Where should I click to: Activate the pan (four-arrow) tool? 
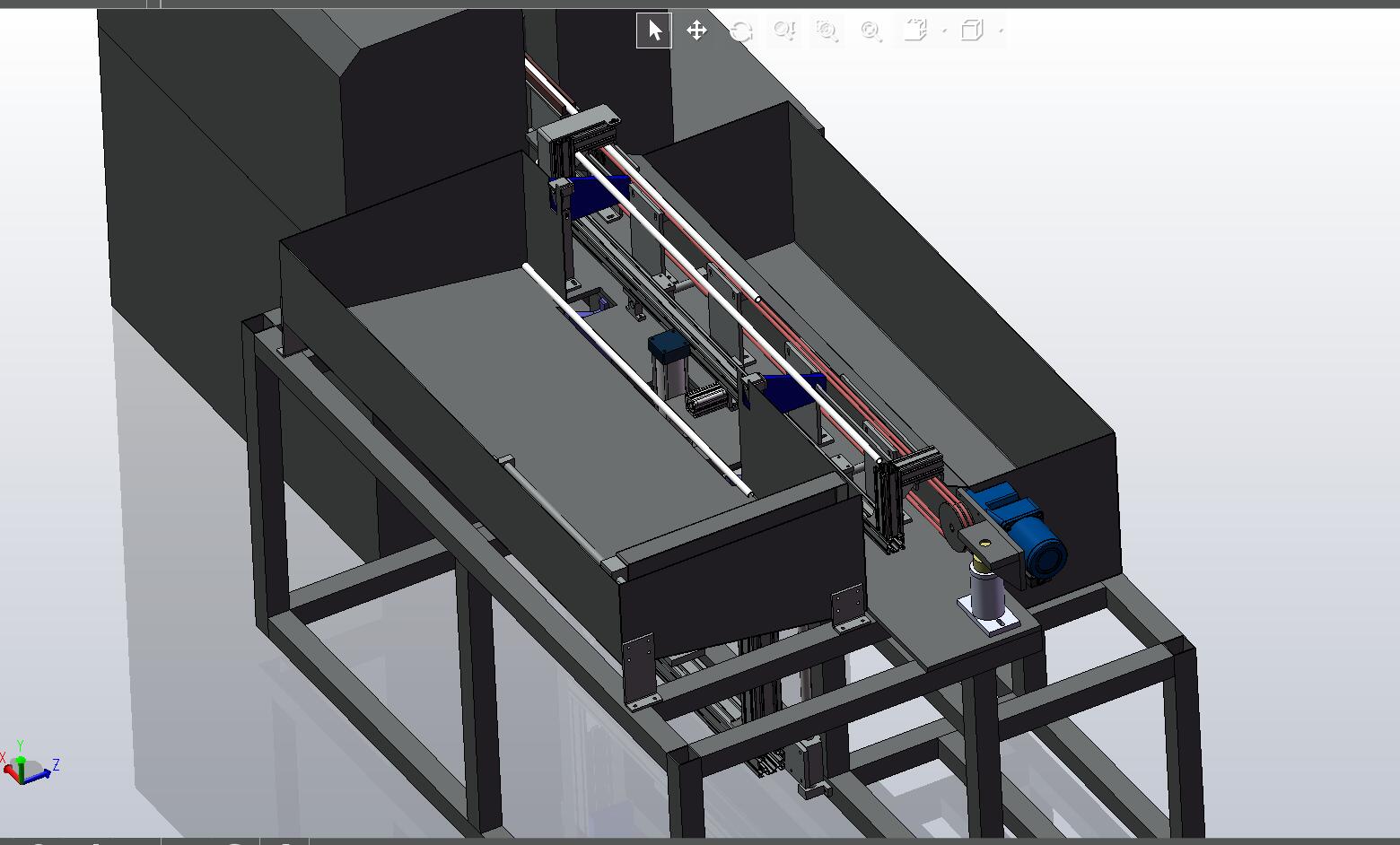pos(696,30)
